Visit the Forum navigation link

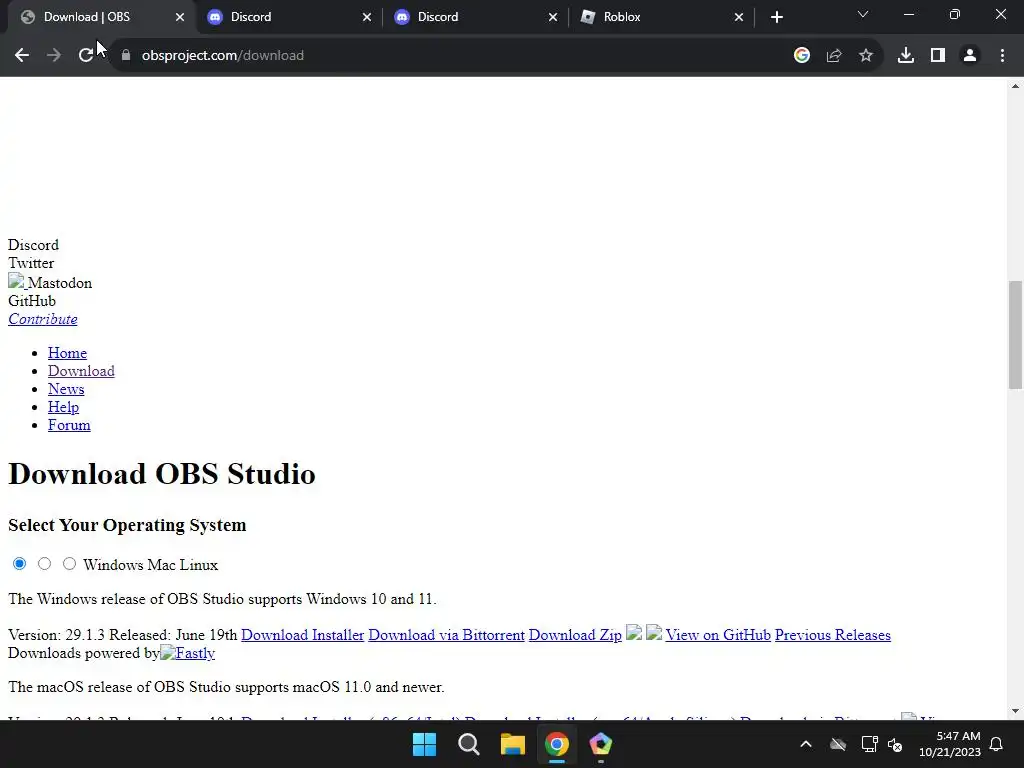pos(69,425)
